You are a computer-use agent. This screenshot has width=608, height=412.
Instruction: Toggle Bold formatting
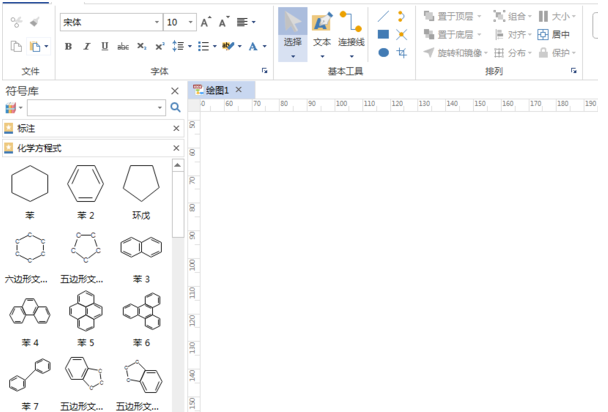68,47
